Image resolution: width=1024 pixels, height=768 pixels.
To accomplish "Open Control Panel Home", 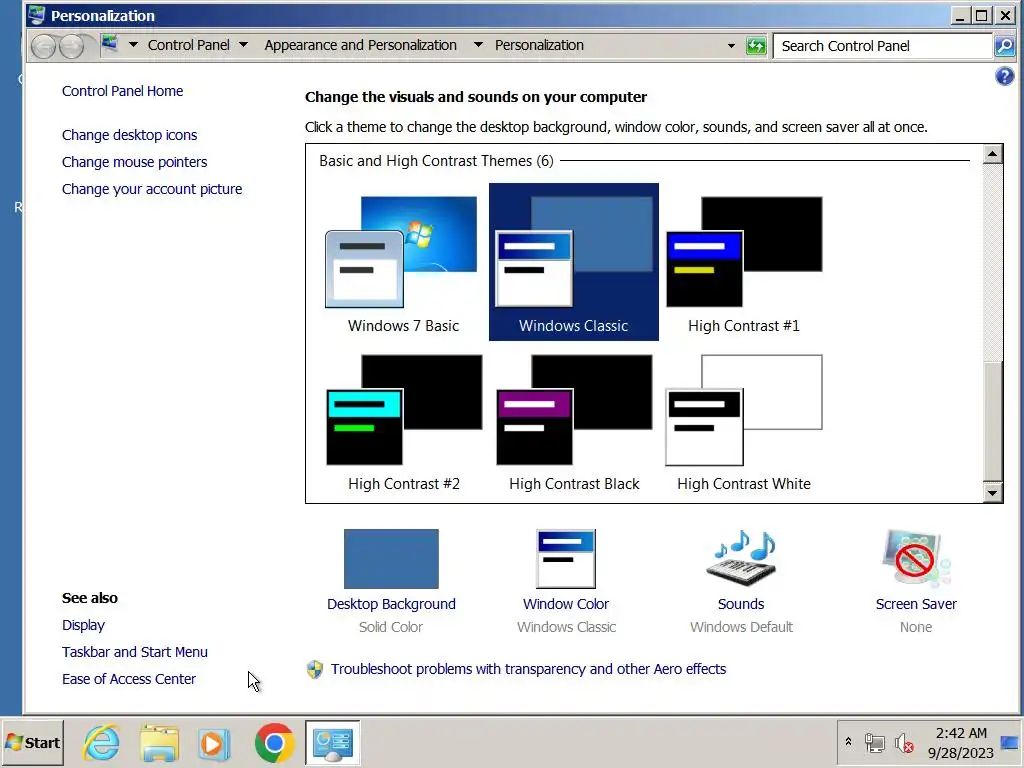I will [x=122, y=91].
